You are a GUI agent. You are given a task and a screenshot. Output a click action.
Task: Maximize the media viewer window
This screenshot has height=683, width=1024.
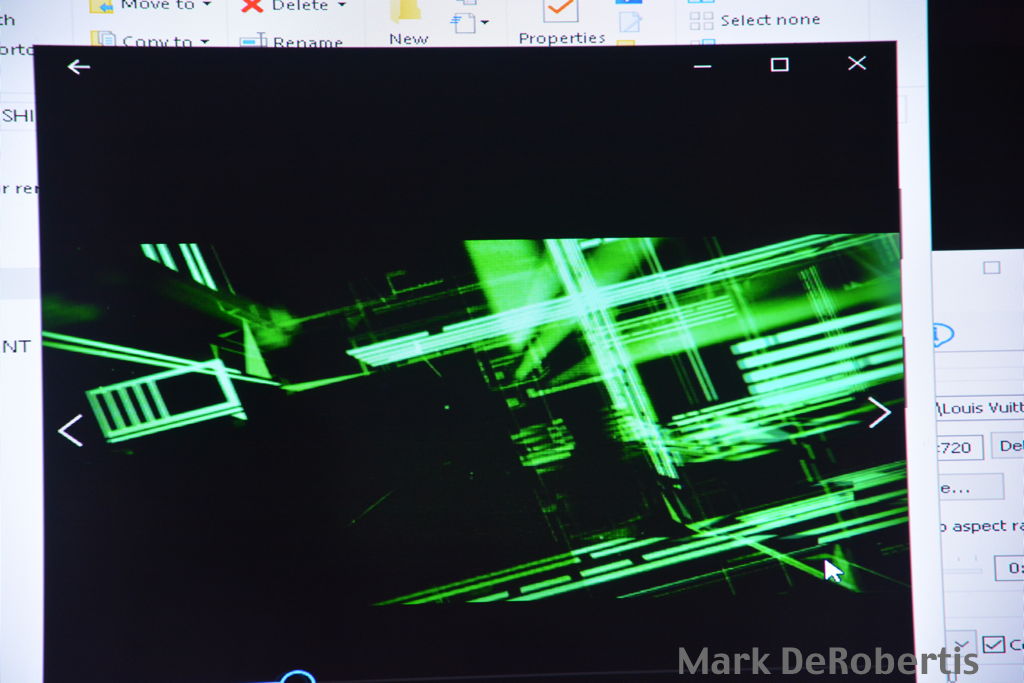pyautogui.click(x=779, y=65)
